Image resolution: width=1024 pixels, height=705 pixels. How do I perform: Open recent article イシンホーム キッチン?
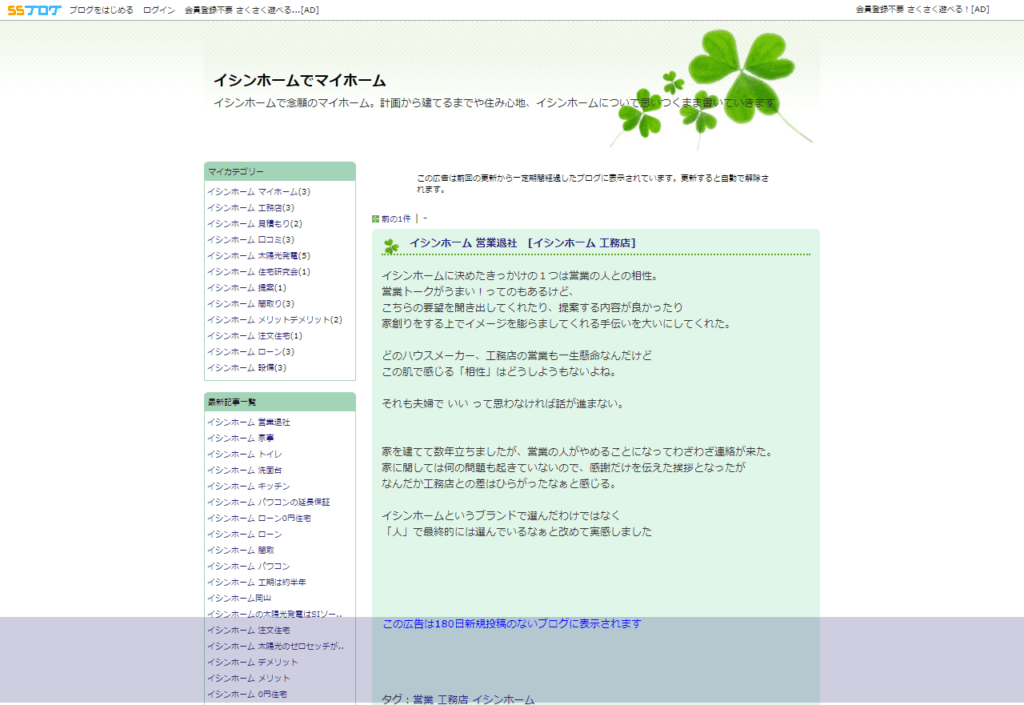point(249,486)
